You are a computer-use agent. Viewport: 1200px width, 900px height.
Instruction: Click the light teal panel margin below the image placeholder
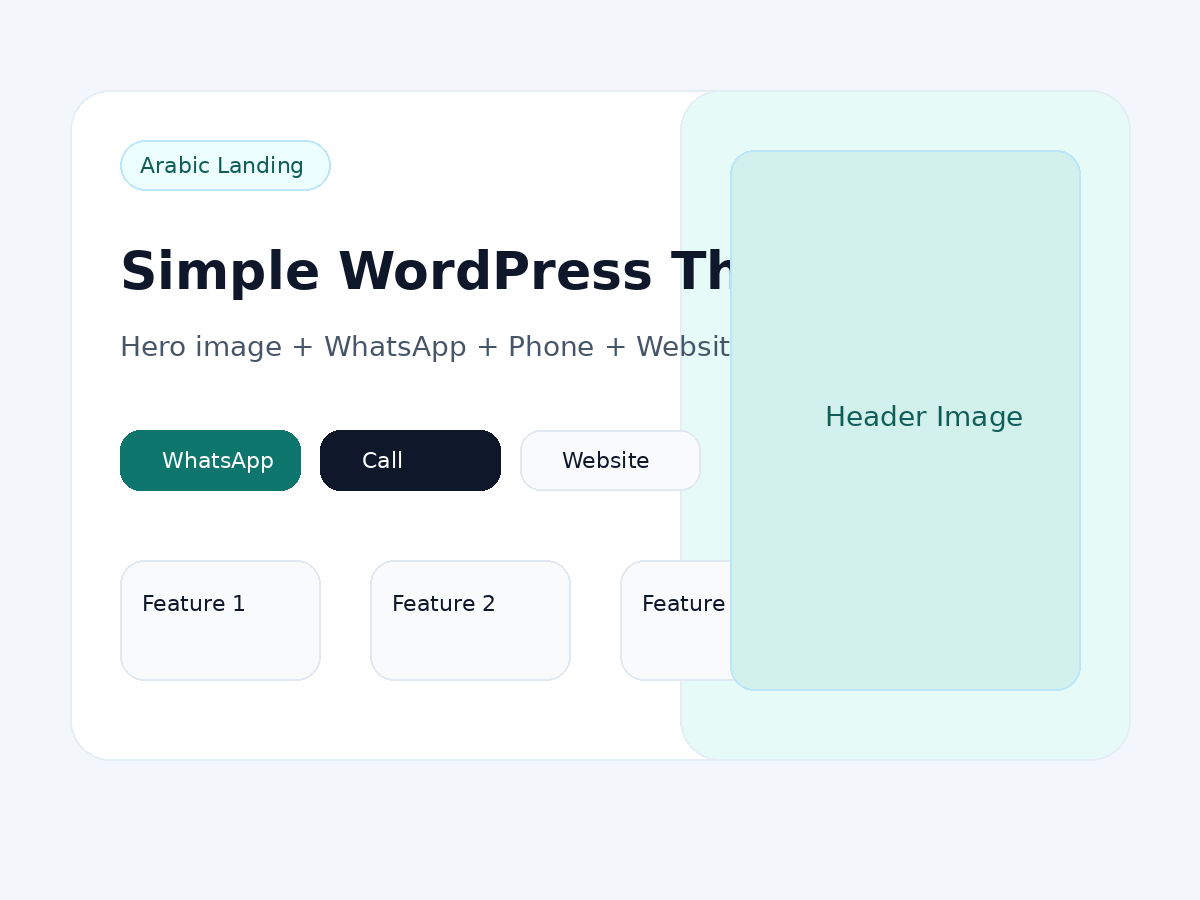coord(905,725)
